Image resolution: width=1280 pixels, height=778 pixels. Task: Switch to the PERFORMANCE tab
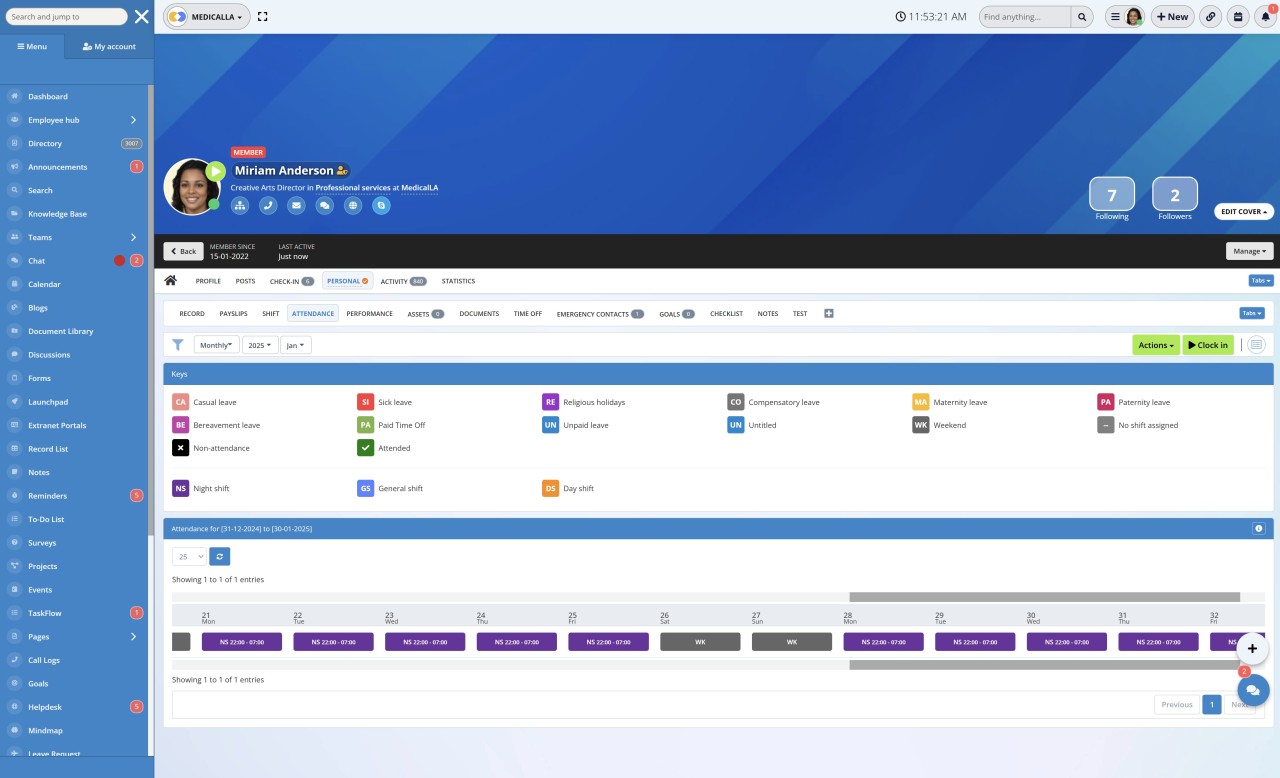tap(369, 313)
